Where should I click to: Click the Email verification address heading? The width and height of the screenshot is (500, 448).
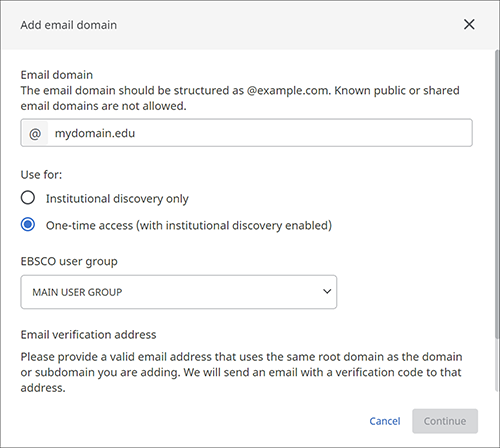point(88,335)
